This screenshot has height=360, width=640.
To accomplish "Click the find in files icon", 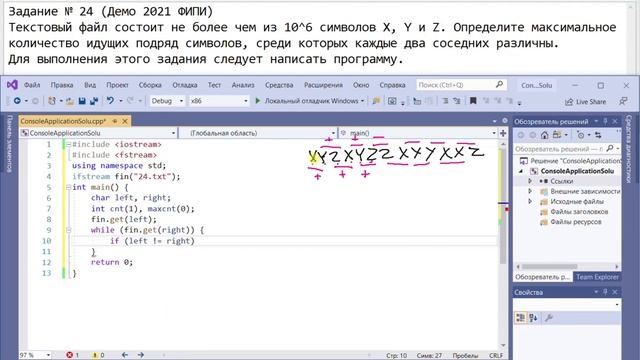I will tap(376, 101).
